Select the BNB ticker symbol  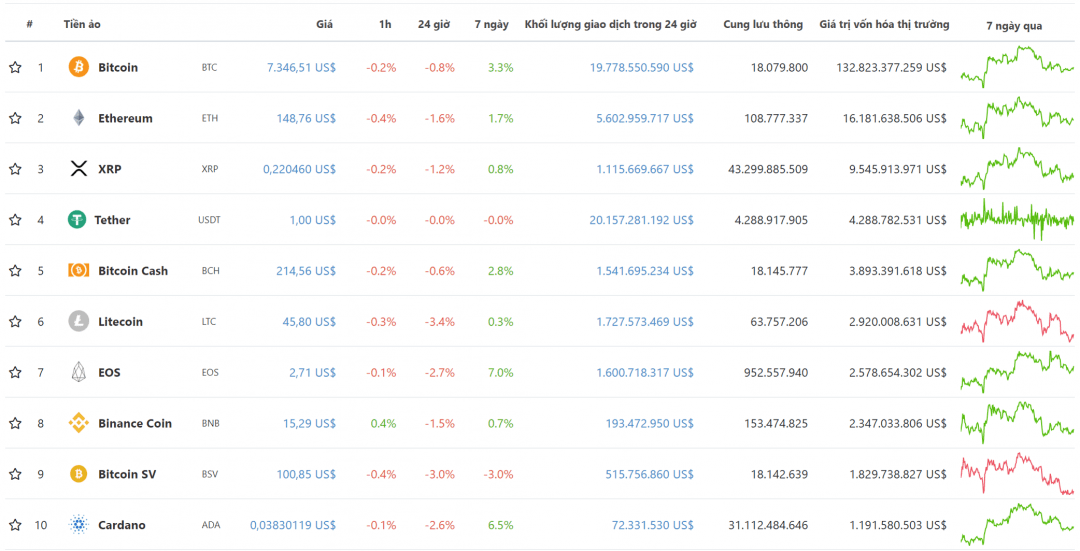[211, 424]
